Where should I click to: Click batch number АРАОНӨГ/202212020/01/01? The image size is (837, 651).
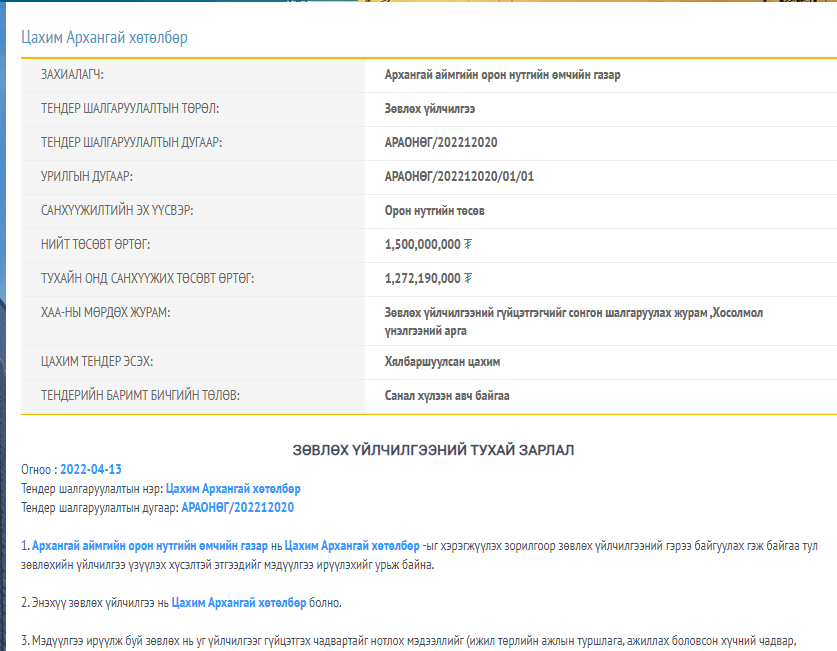click(459, 177)
